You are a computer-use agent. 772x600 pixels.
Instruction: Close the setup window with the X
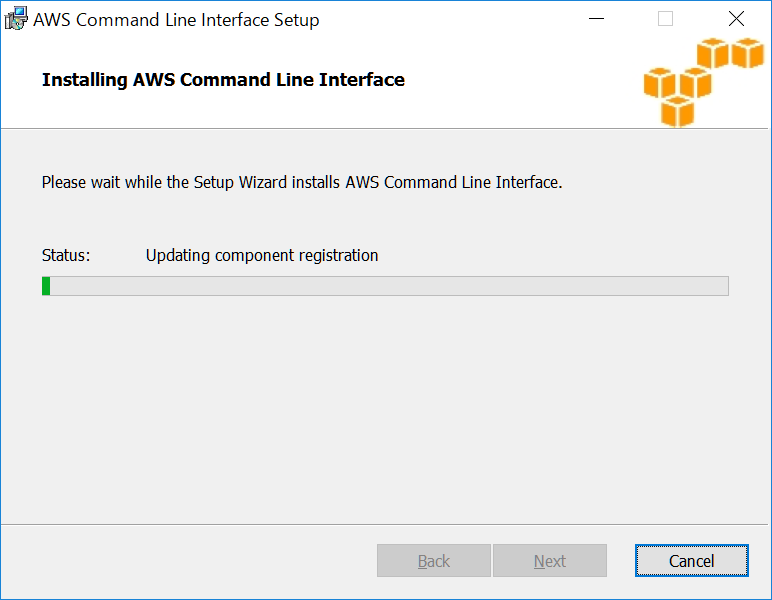point(736,19)
